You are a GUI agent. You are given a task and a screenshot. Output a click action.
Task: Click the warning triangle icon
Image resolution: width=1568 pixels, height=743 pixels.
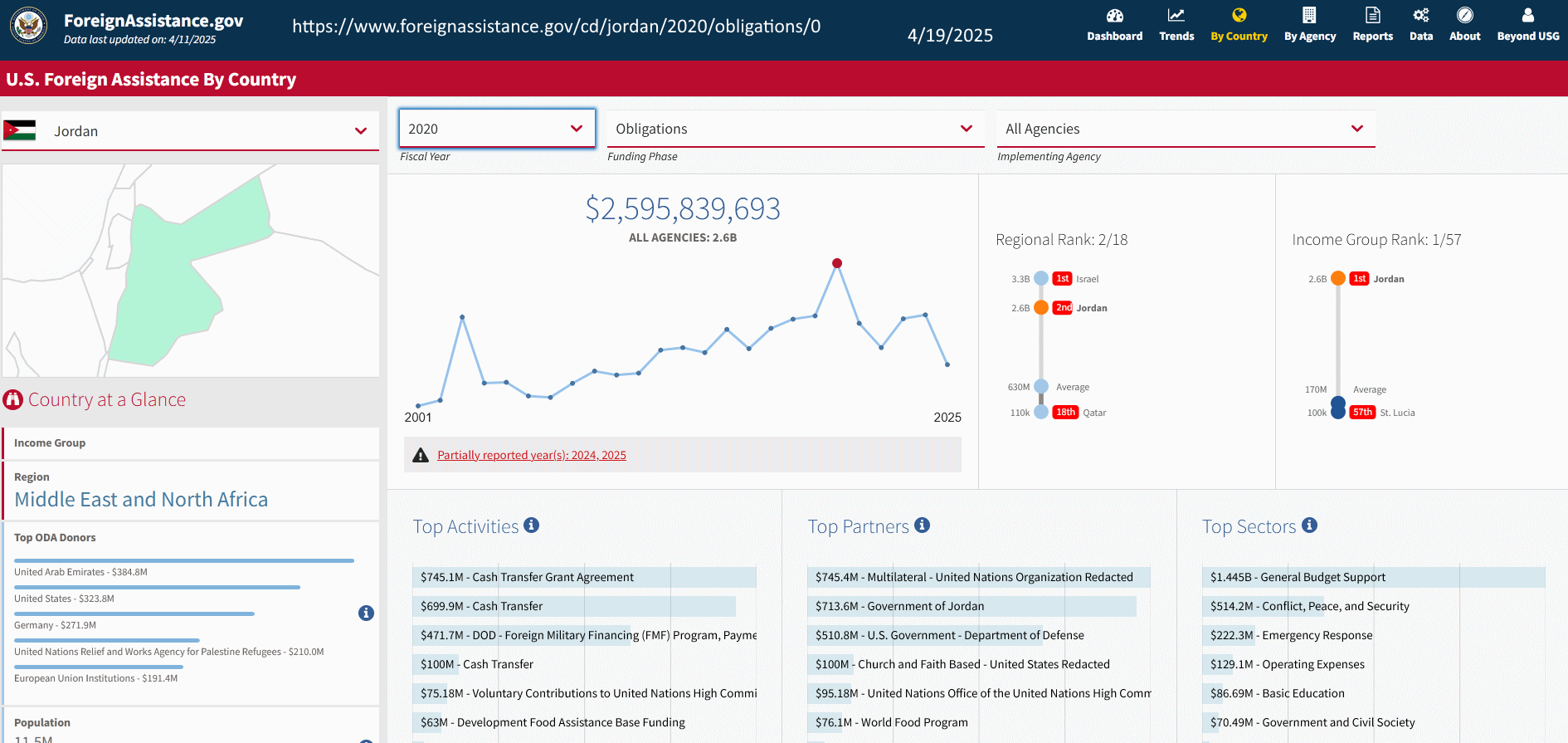click(x=421, y=455)
